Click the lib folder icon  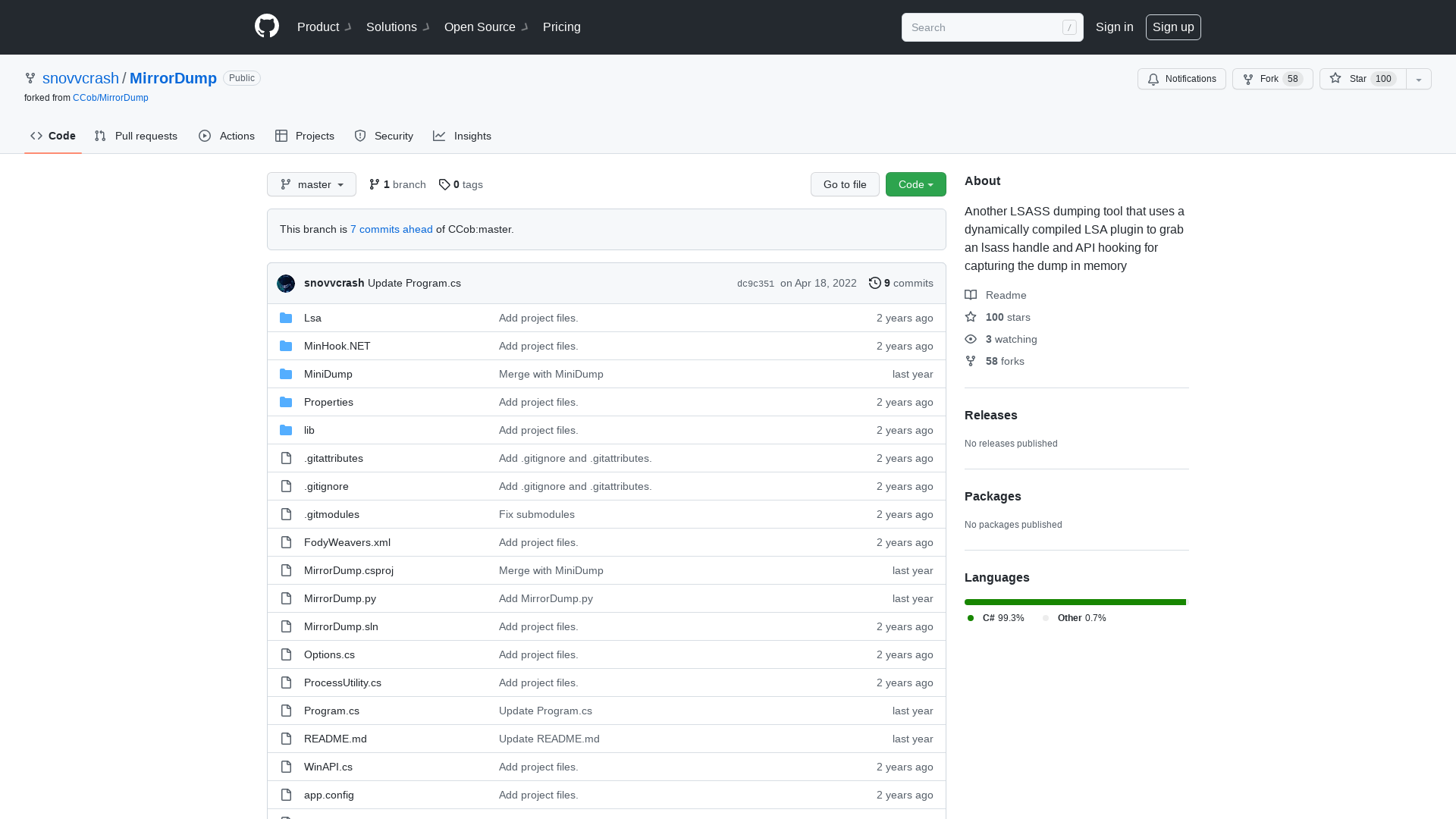286,430
